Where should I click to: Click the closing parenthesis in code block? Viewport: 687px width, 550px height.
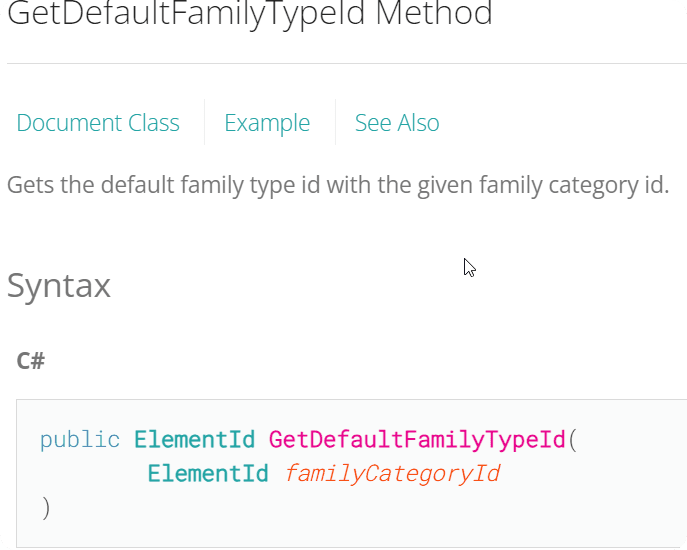[x=46, y=508]
